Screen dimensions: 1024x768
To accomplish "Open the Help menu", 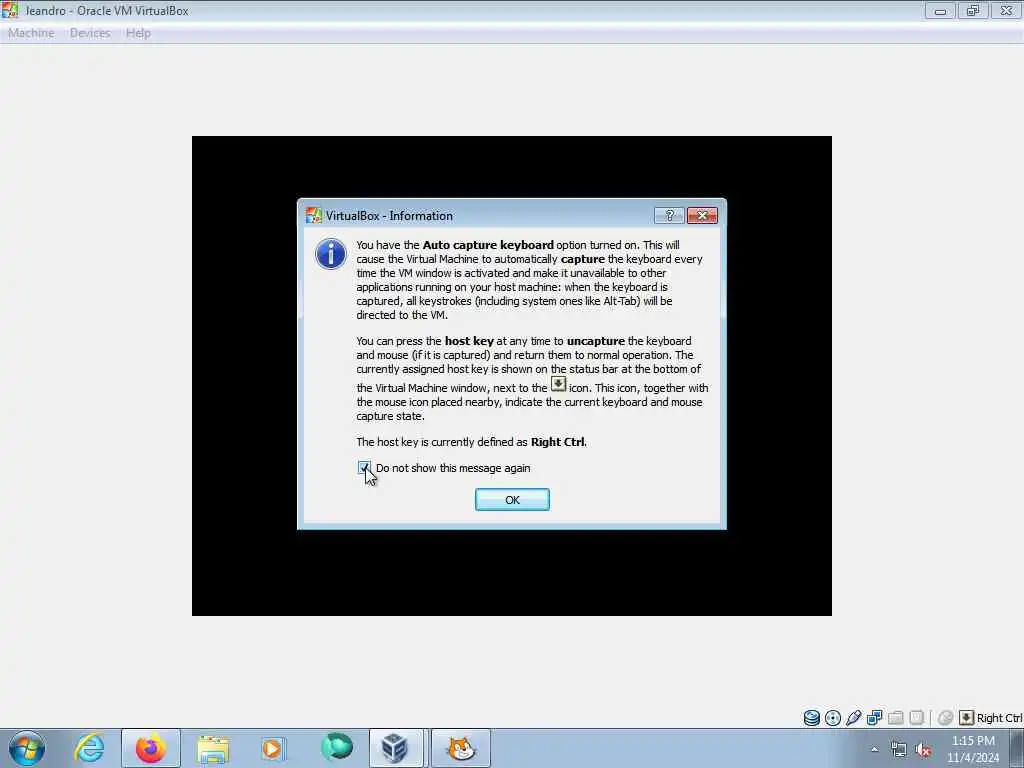I will pyautogui.click(x=138, y=33).
